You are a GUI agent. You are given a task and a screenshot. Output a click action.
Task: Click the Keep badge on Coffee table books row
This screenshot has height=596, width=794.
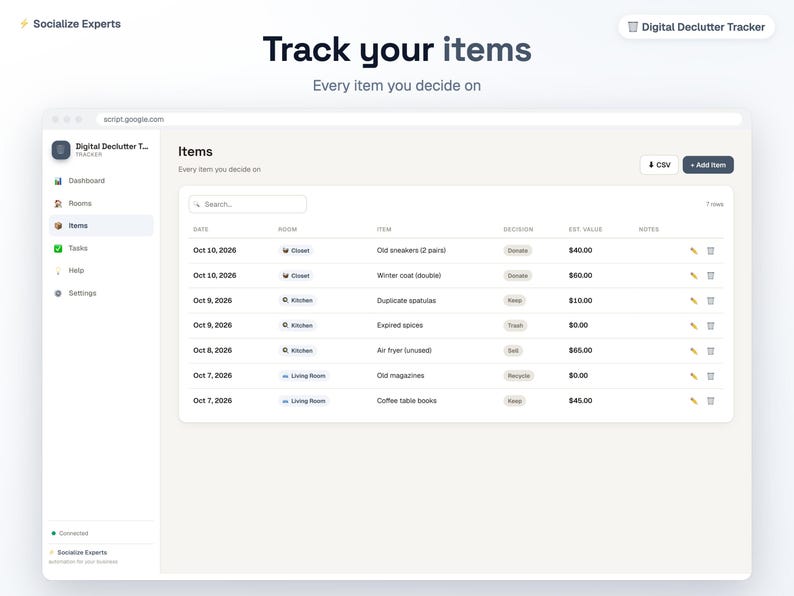coord(514,401)
